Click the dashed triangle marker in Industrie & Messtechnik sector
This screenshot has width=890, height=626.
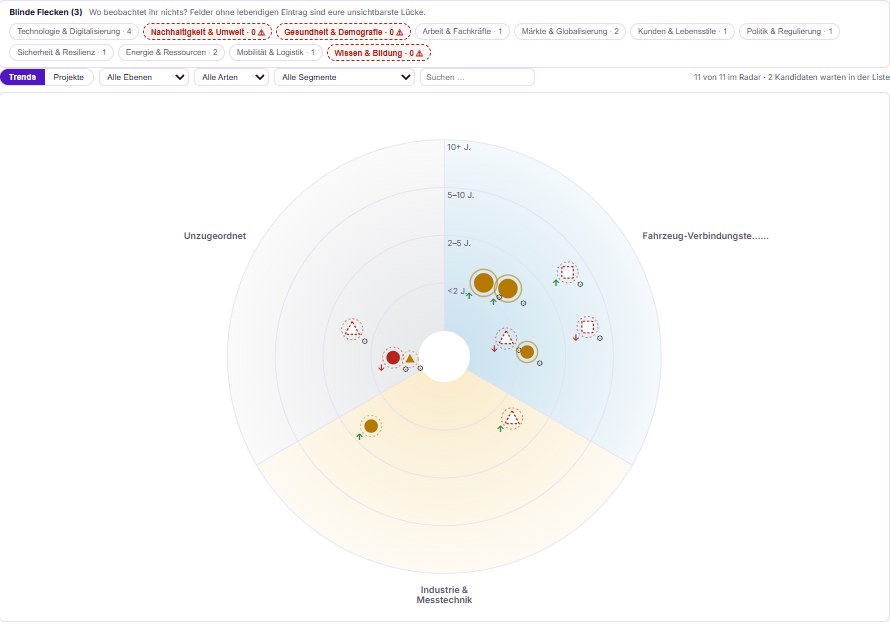[x=512, y=418]
